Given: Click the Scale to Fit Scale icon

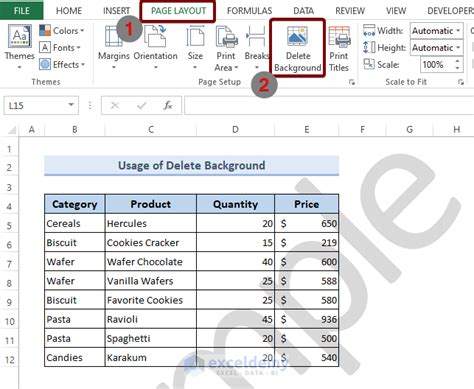Looking at the screenshot, I should coord(369,64).
